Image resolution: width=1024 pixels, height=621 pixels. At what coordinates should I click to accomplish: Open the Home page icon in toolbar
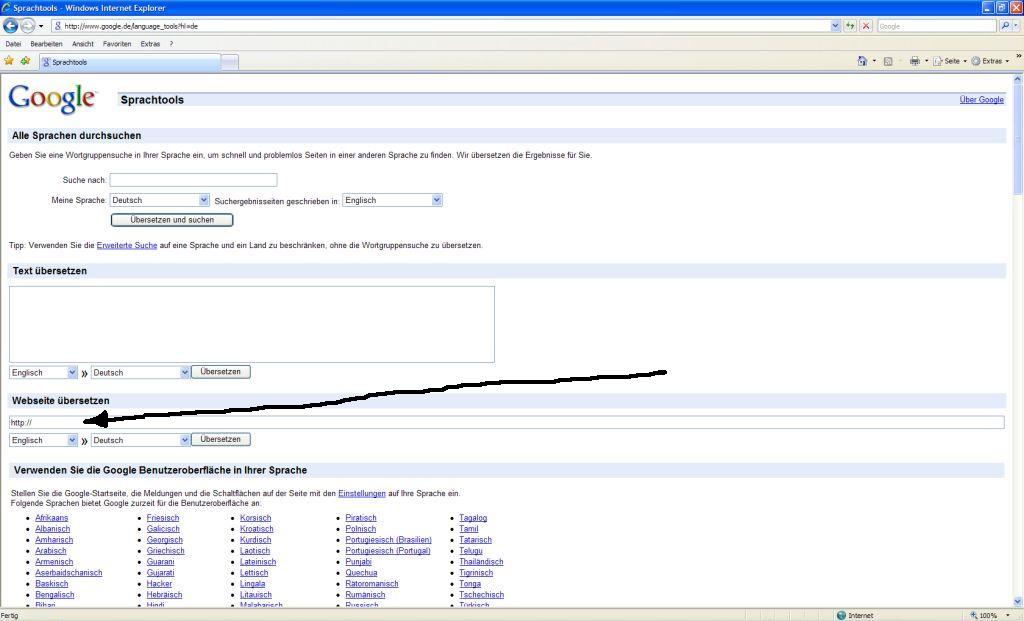[x=862, y=61]
